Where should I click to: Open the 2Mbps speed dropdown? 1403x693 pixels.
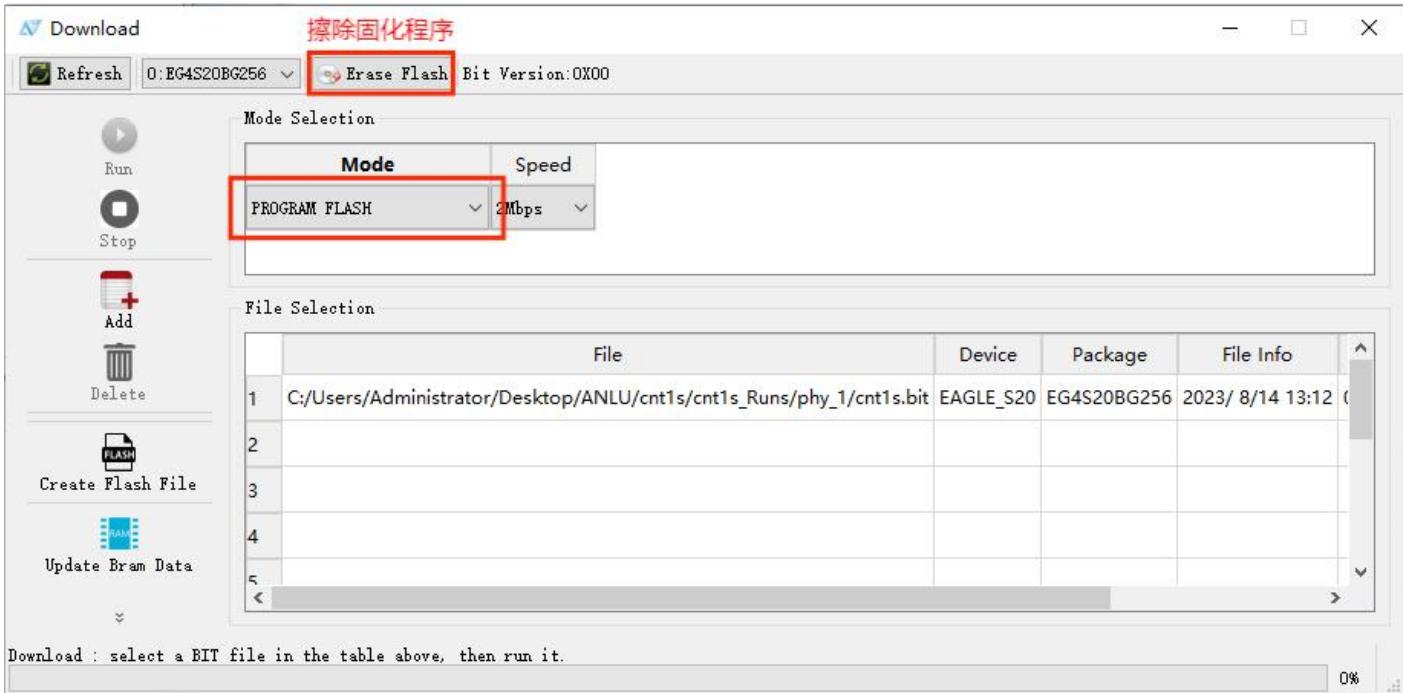tap(543, 209)
